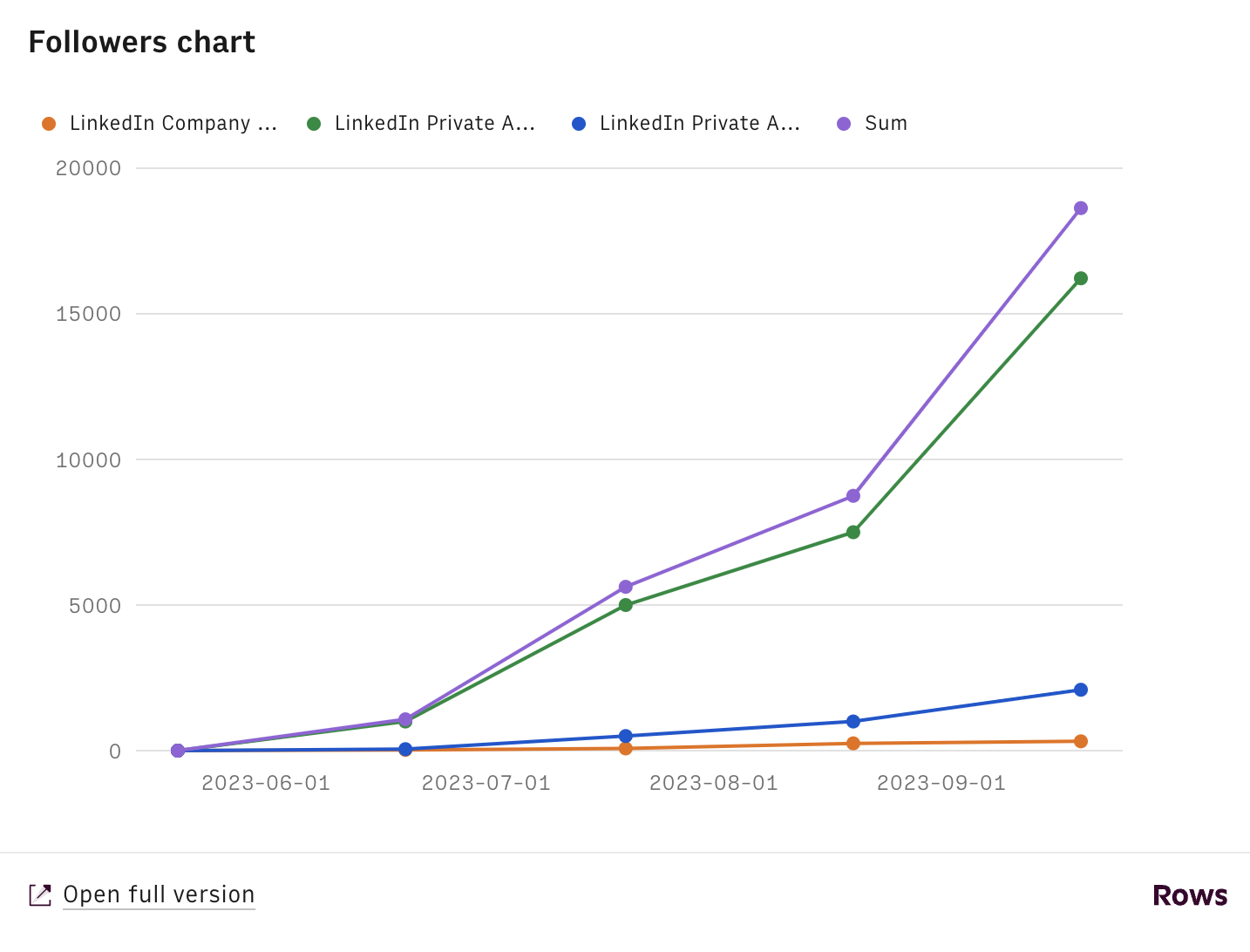Select the highest green data point
Screen dimensions: 1250x952
pyautogui.click(x=1081, y=279)
